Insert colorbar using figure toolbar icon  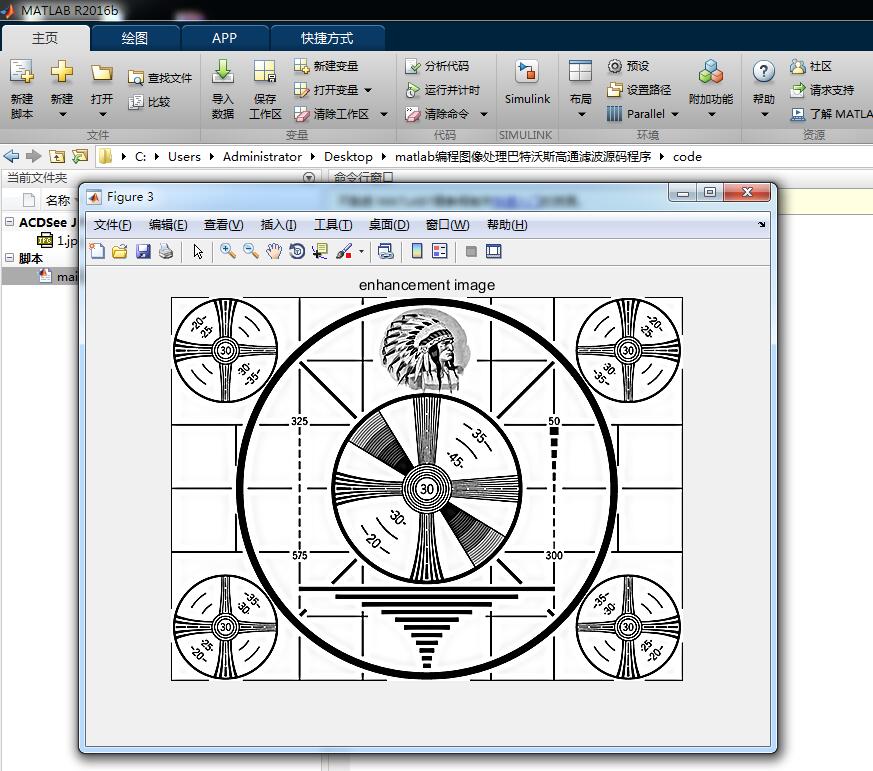[416, 252]
